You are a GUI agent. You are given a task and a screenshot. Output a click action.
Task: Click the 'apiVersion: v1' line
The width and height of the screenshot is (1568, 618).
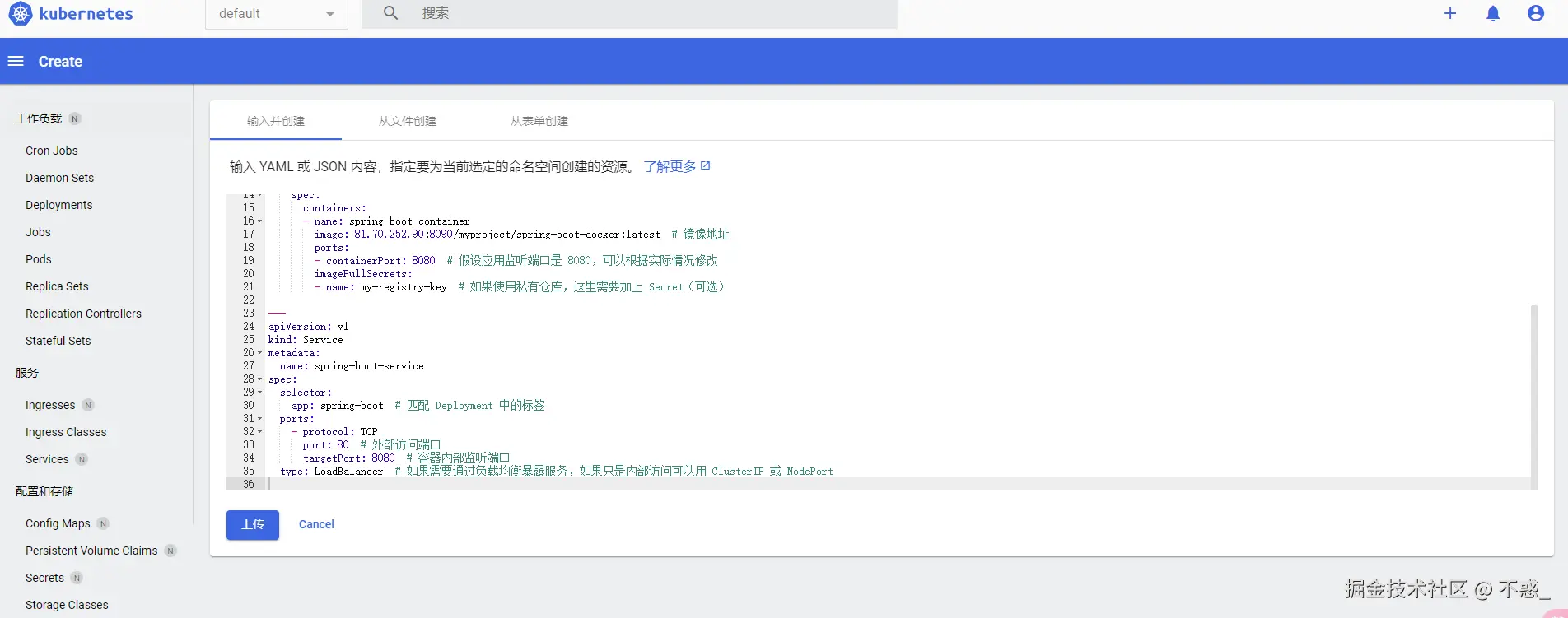[309, 327]
